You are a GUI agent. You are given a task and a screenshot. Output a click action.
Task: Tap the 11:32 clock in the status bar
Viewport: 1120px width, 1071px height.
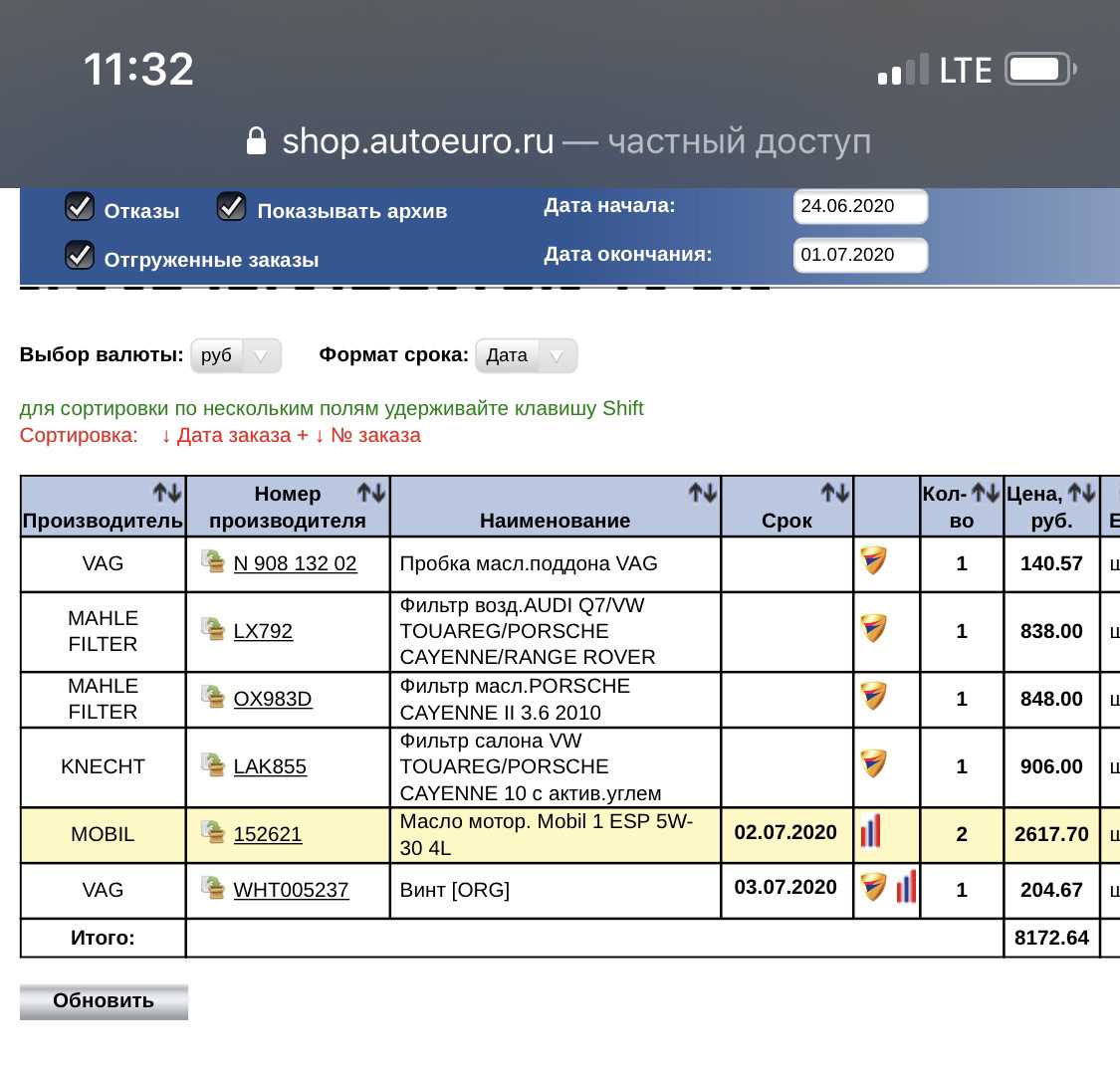(138, 70)
